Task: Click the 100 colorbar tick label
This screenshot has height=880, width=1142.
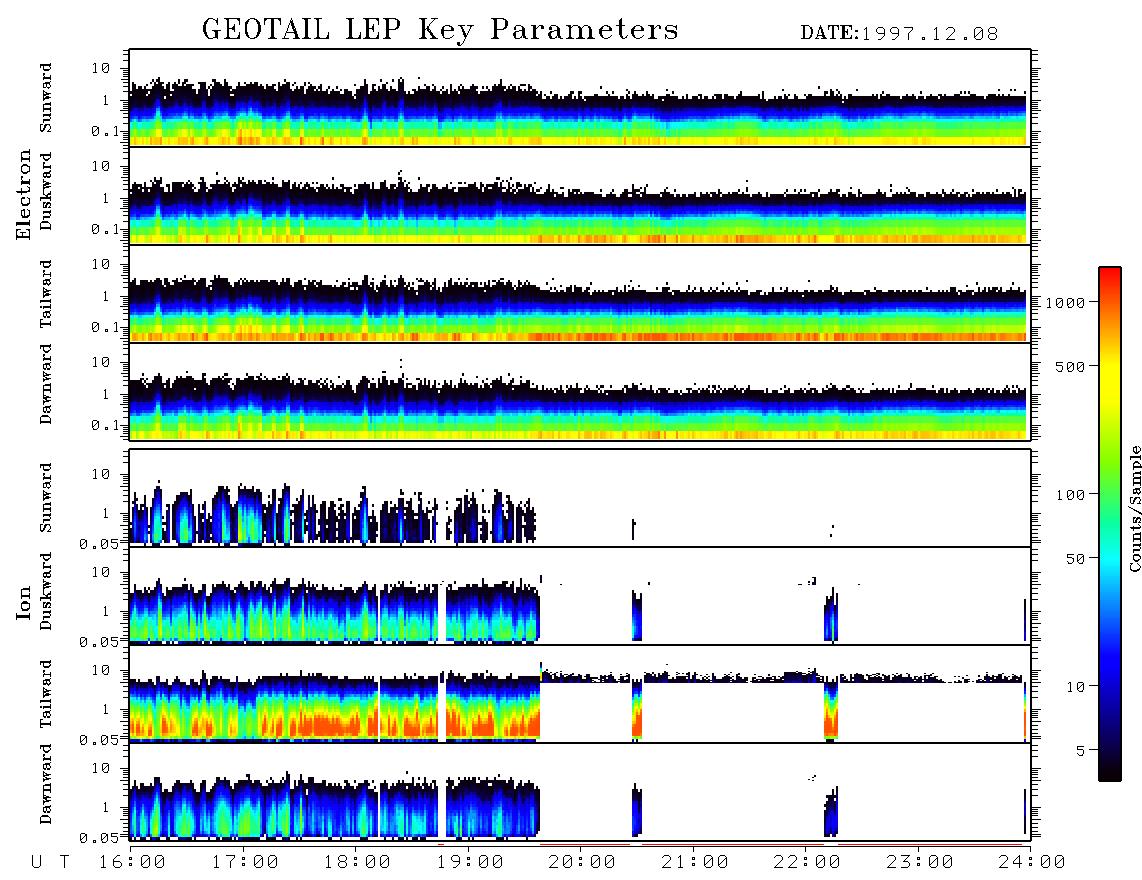Action: (1071, 495)
